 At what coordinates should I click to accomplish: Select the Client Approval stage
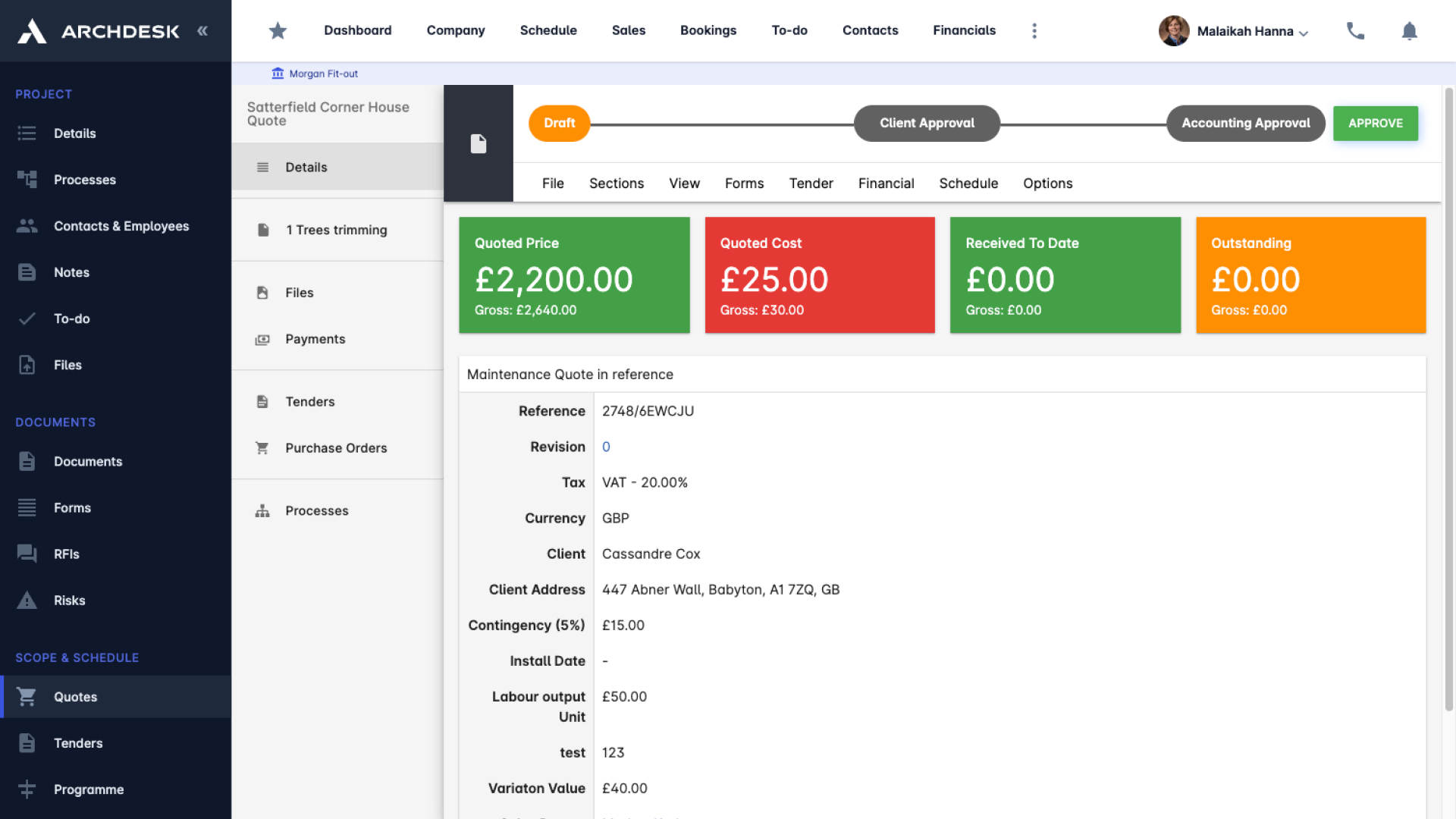(927, 124)
